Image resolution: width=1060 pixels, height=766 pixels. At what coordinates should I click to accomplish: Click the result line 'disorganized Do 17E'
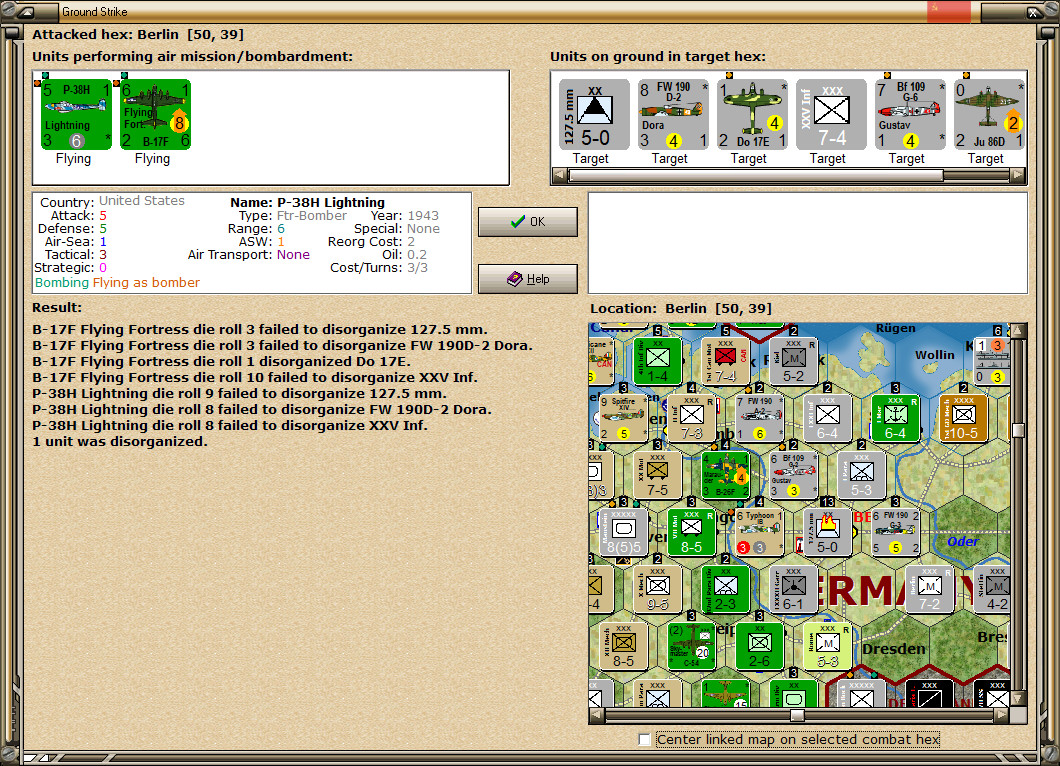pyautogui.click(x=222, y=362)
